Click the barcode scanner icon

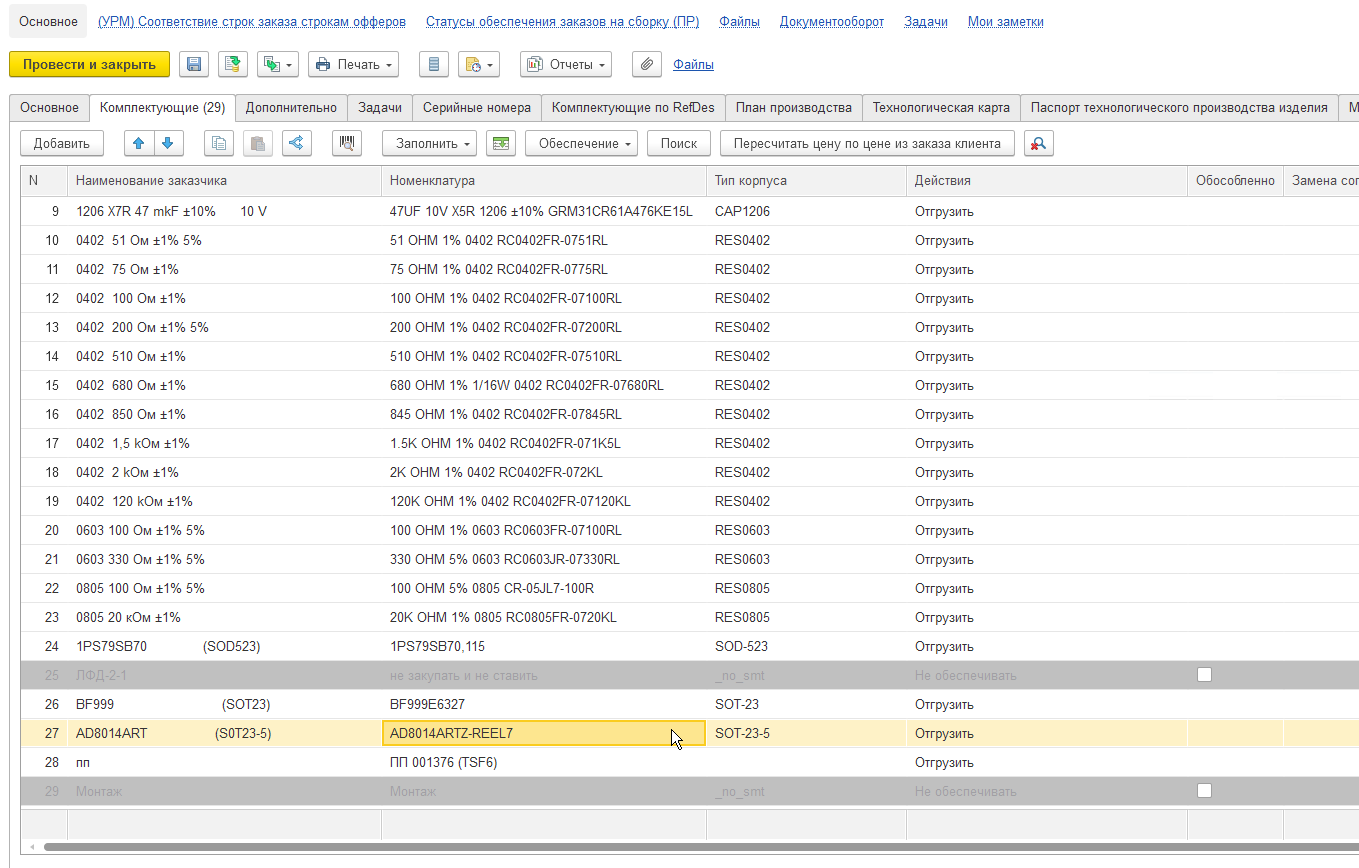[x=347, y=143]
